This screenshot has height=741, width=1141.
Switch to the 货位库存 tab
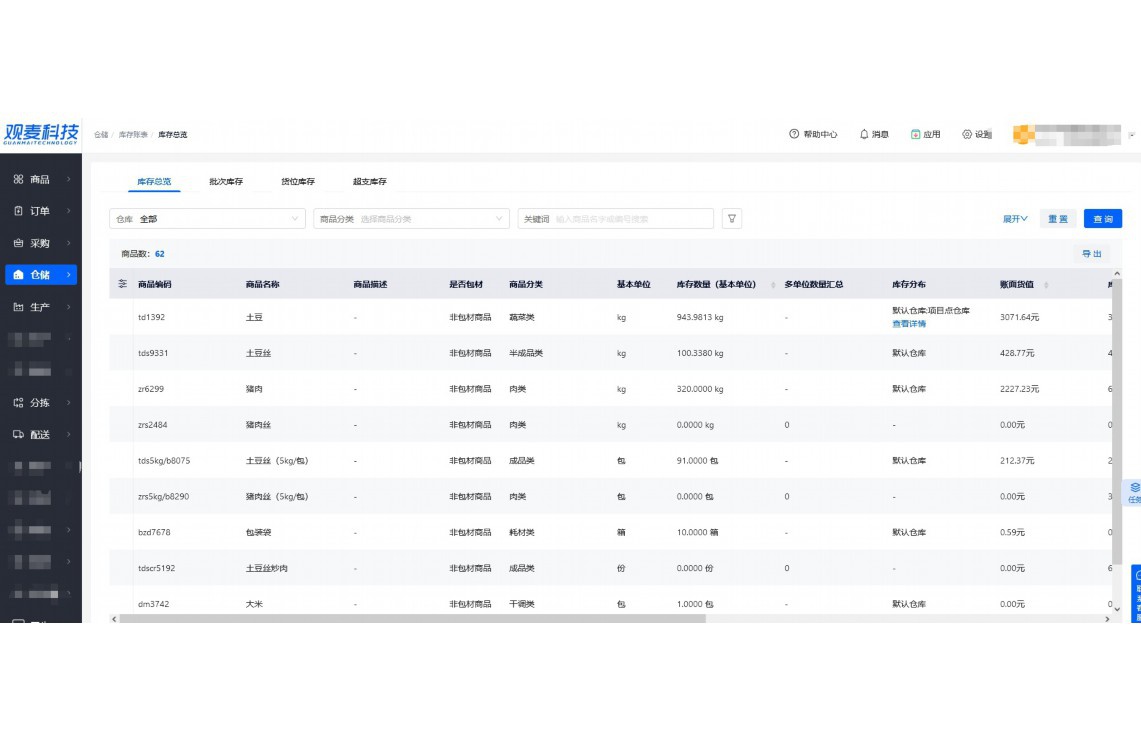(298, 182)
